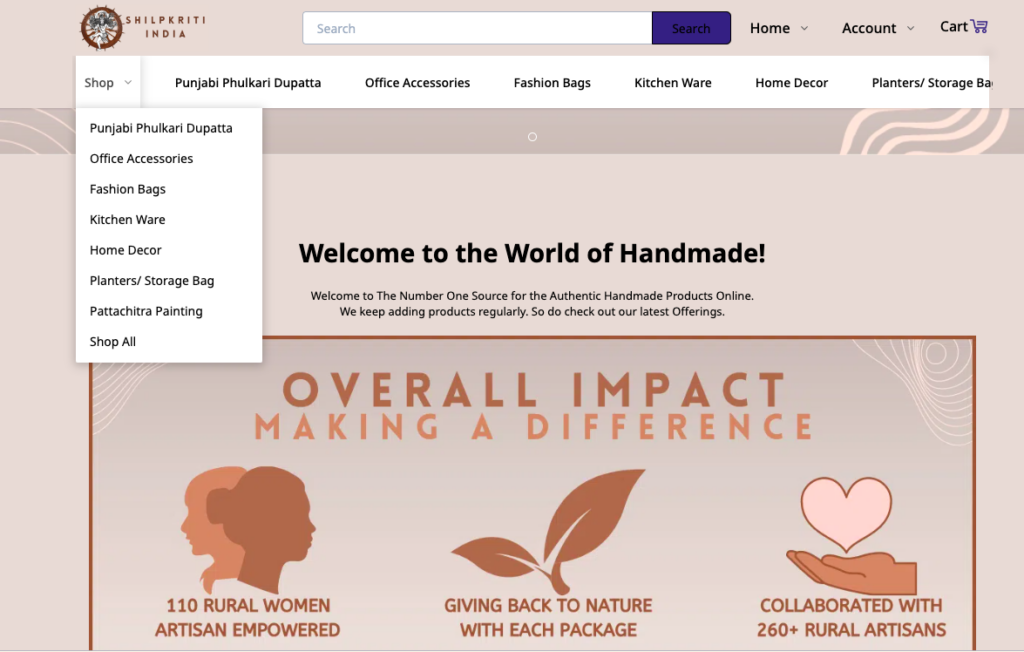Visit Home Decor in the navigation bar

[x=791, y=83]
